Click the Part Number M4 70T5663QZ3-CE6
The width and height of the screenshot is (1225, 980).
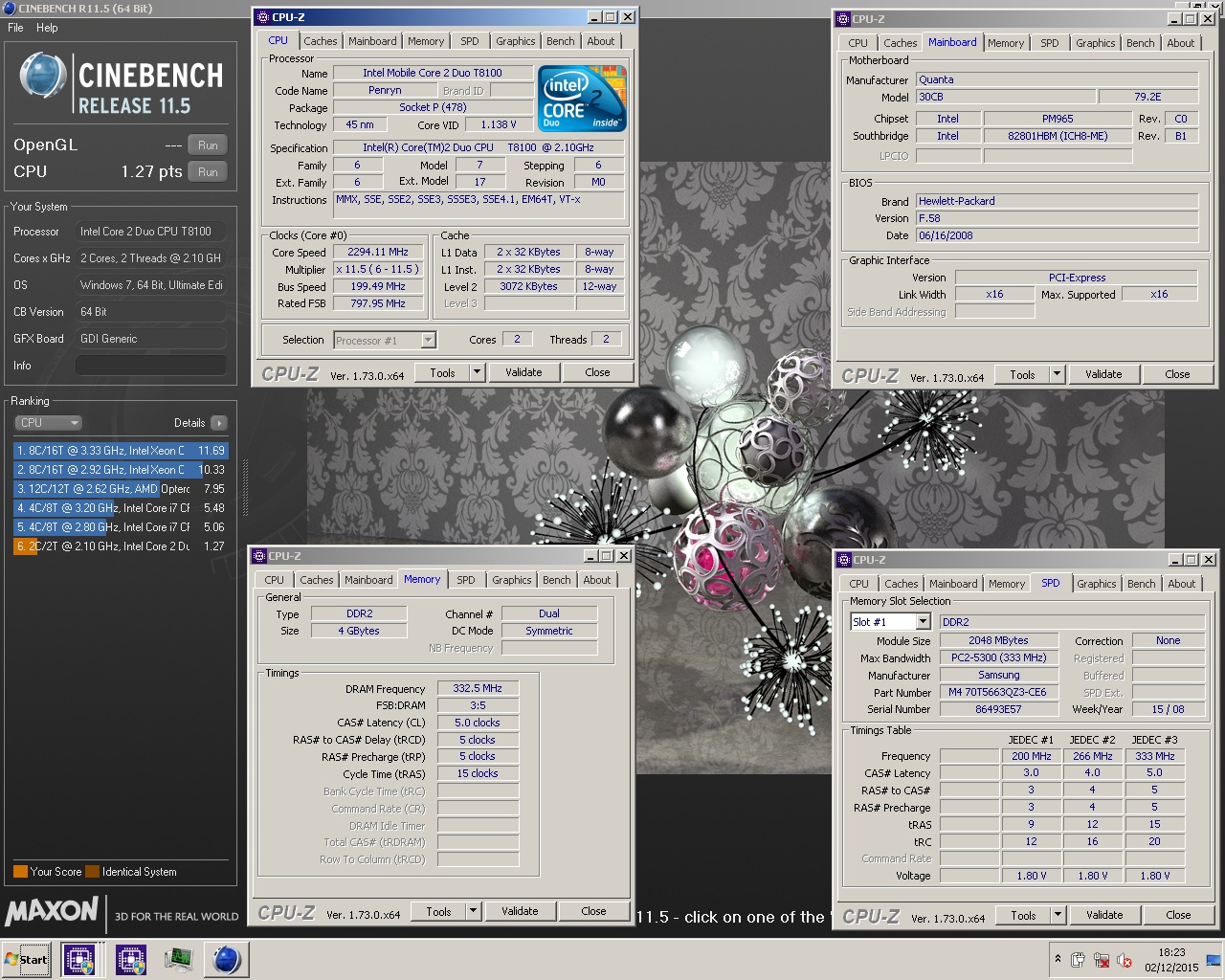click(998, 693)
